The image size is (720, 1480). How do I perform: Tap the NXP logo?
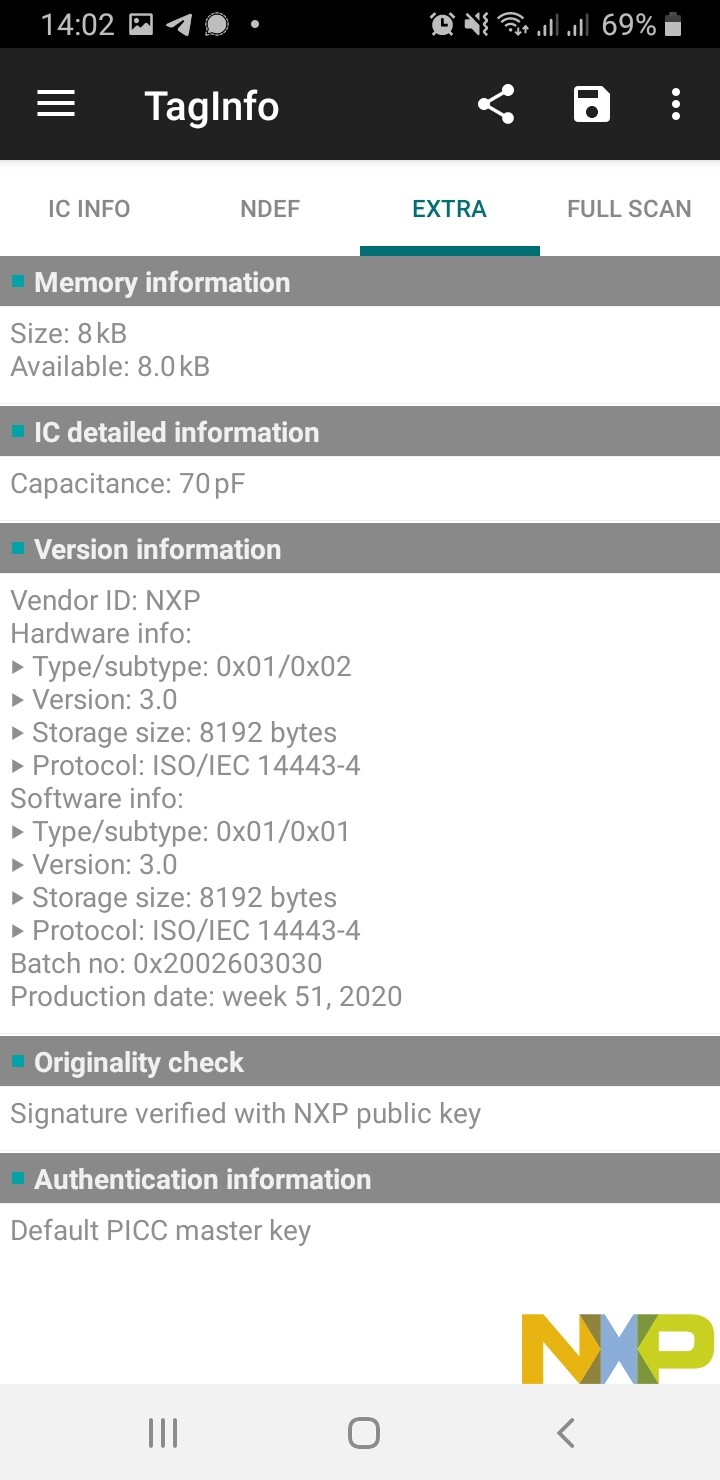(x=618, y=1348)
